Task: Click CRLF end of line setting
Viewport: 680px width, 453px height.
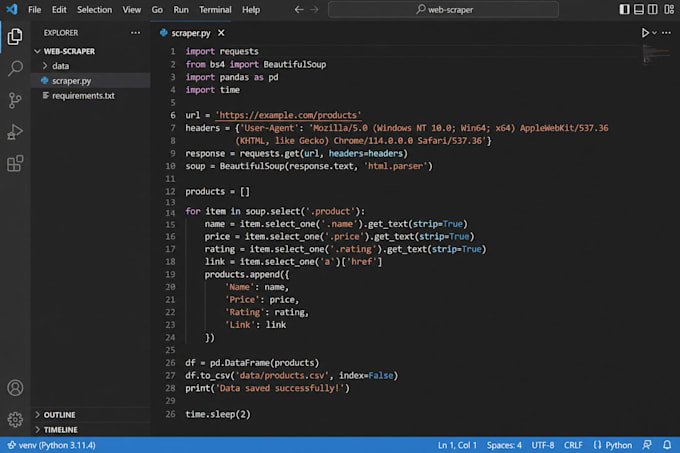Action: (x=573, y=445)
